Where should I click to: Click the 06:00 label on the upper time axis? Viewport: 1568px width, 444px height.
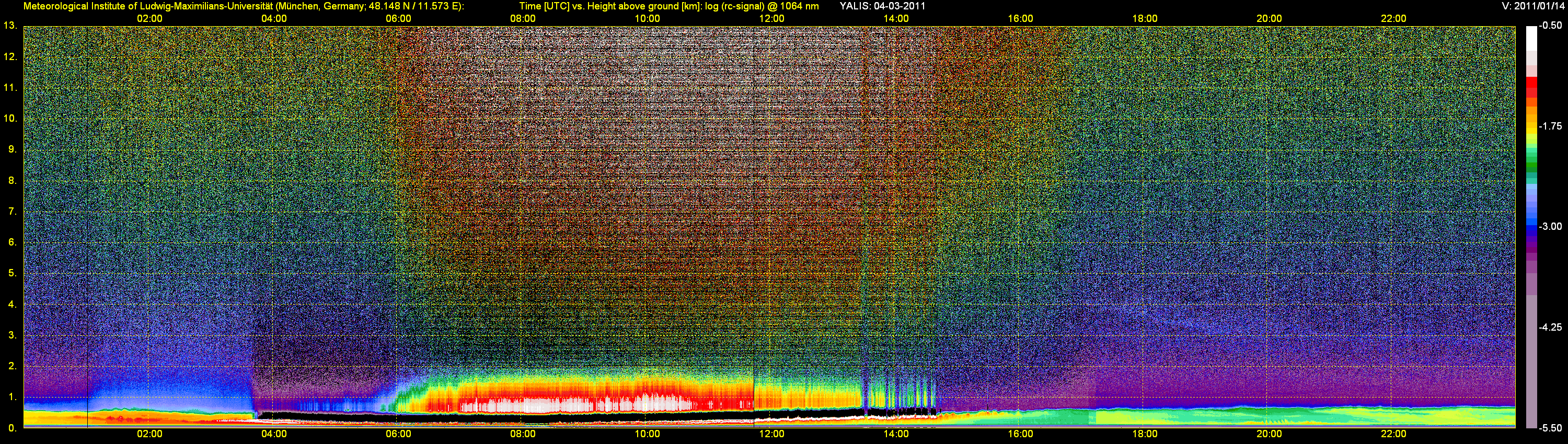coord(398,19)
